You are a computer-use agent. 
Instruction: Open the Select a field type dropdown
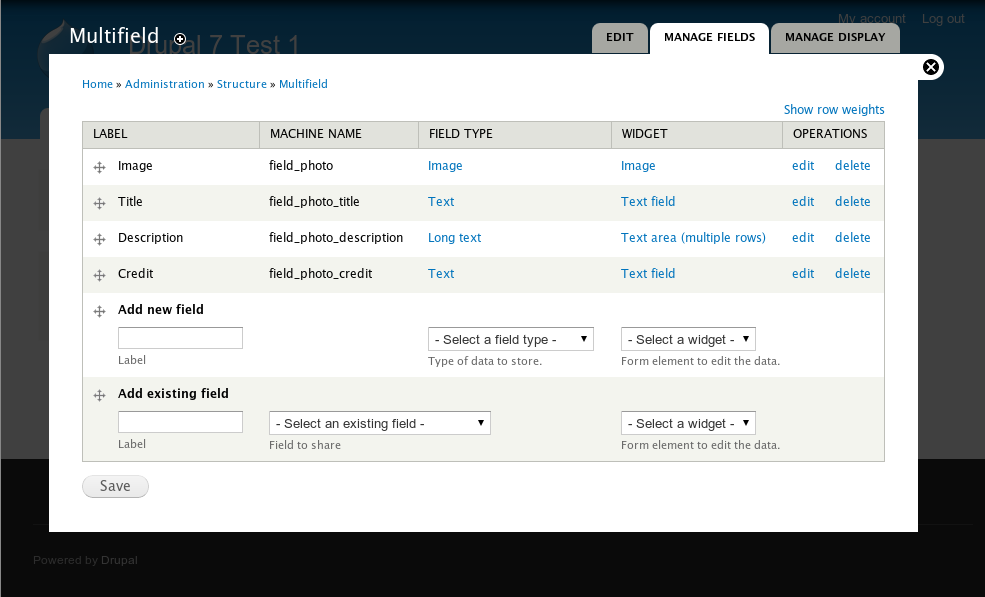511,339
